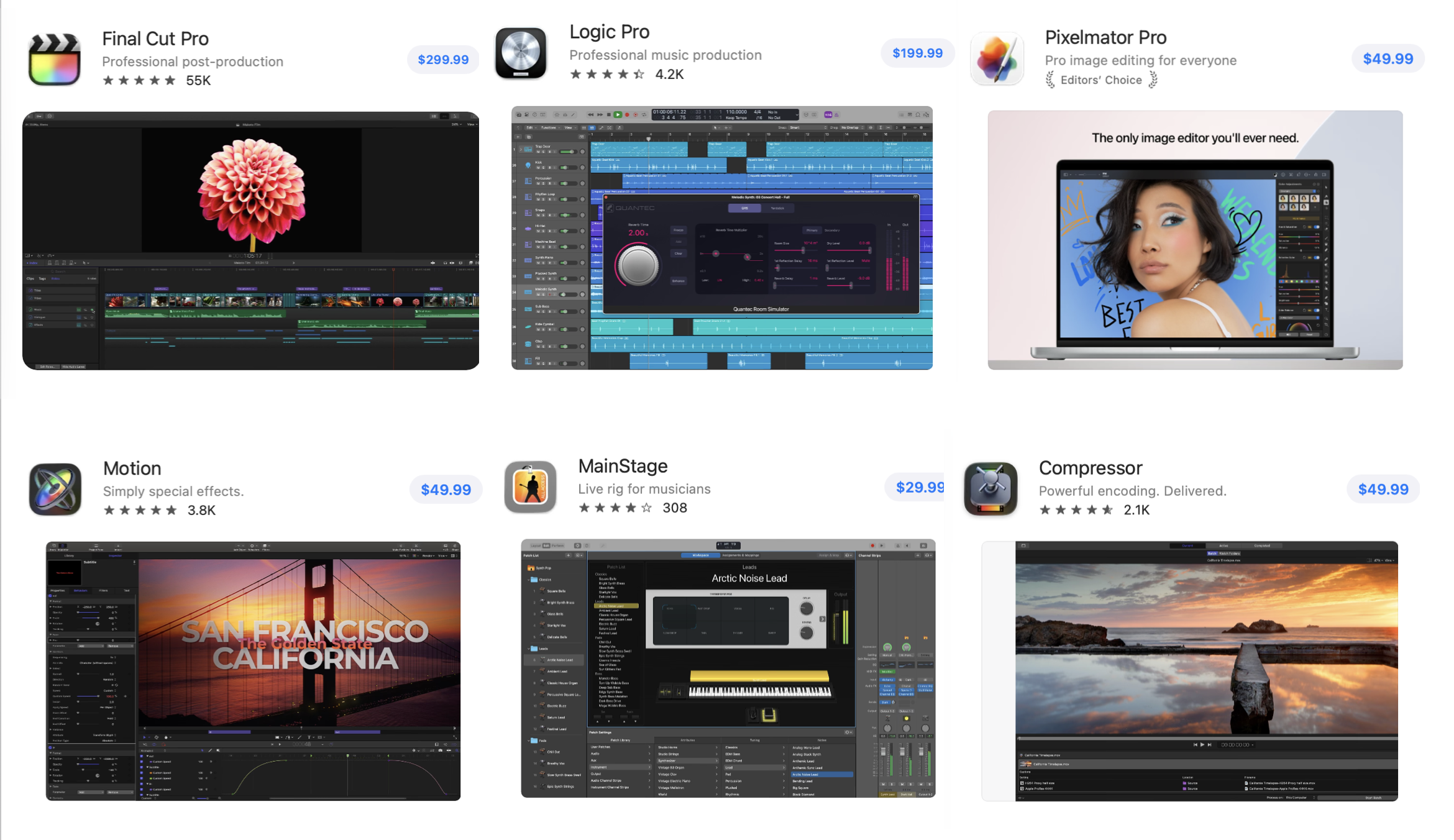Click Pixelmator Pro's $49.99 price button

(1388, 59)
